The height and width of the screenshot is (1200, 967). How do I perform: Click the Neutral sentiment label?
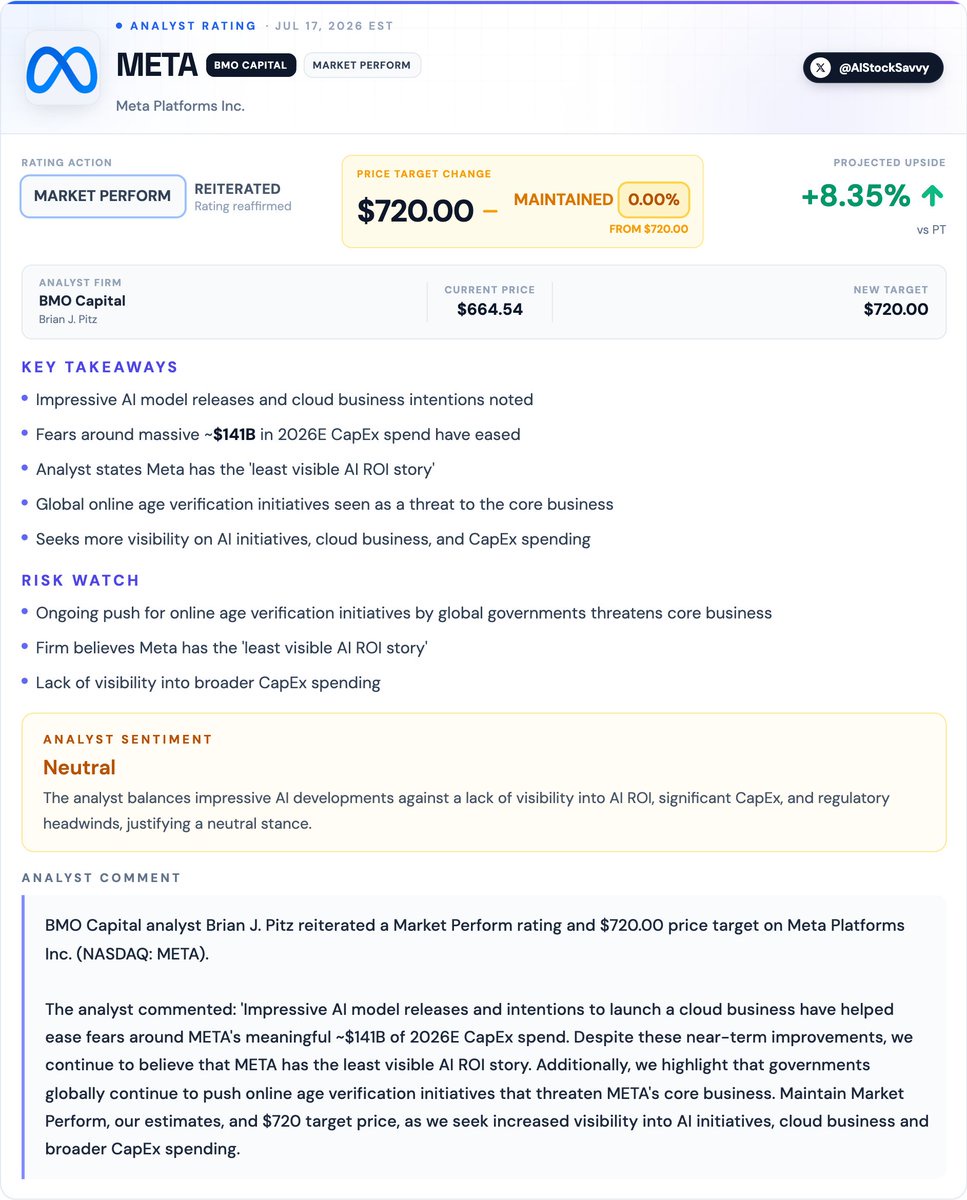tap(79, 767)
